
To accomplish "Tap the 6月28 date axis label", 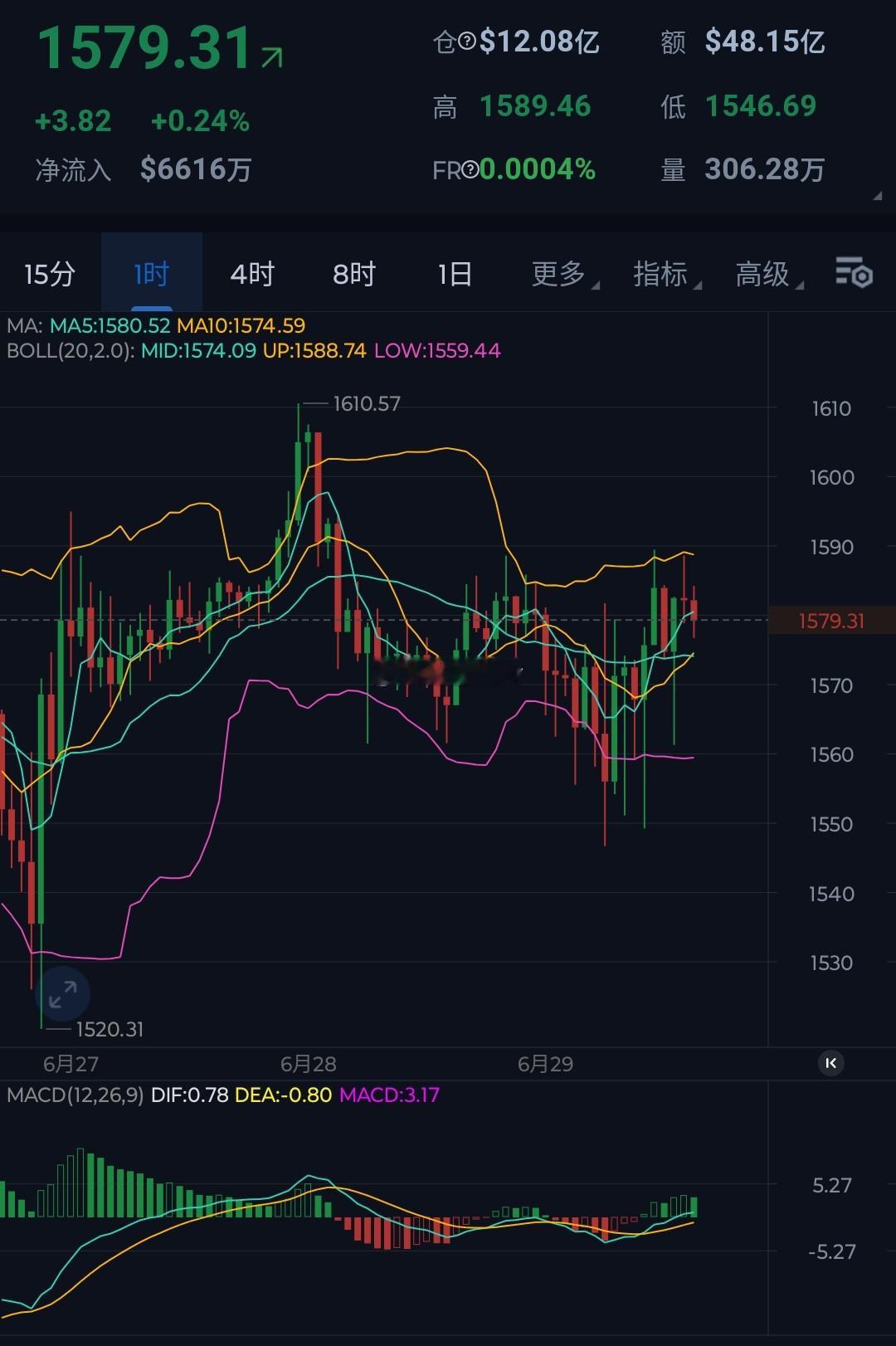I will 308,1064.
